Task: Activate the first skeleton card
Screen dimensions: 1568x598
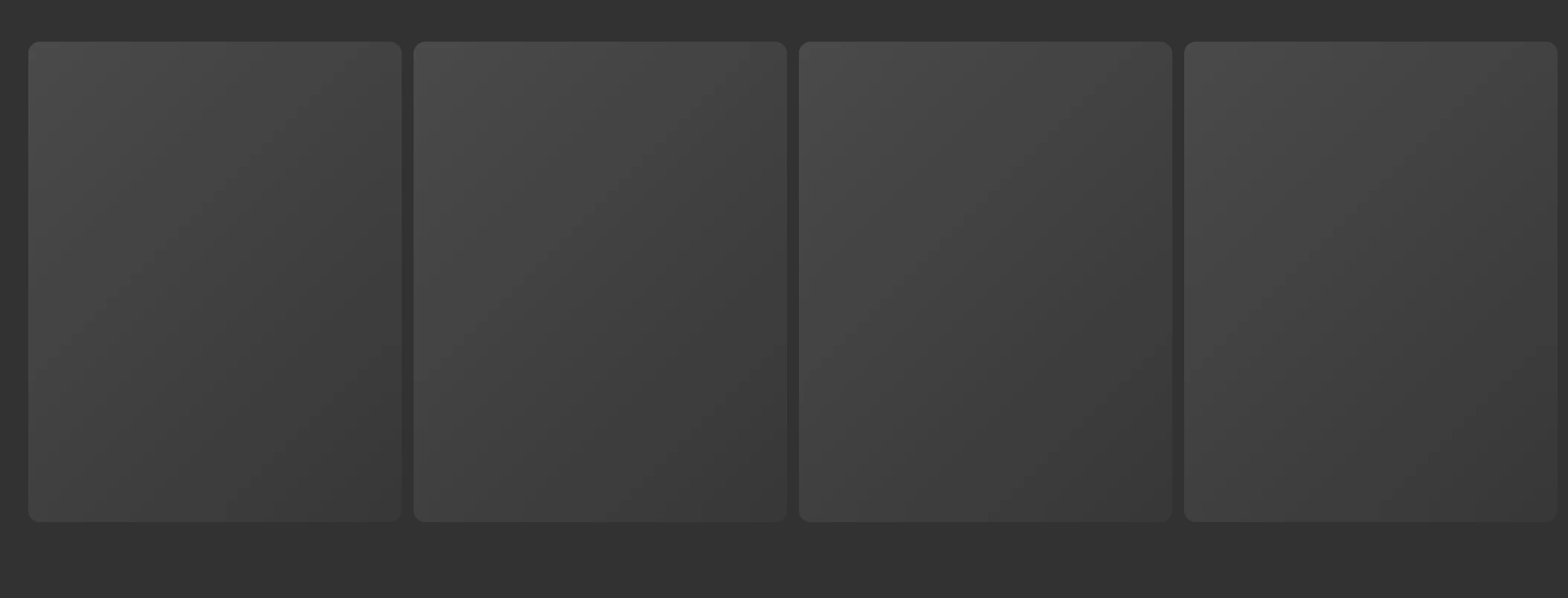Action: coord(215,282)
